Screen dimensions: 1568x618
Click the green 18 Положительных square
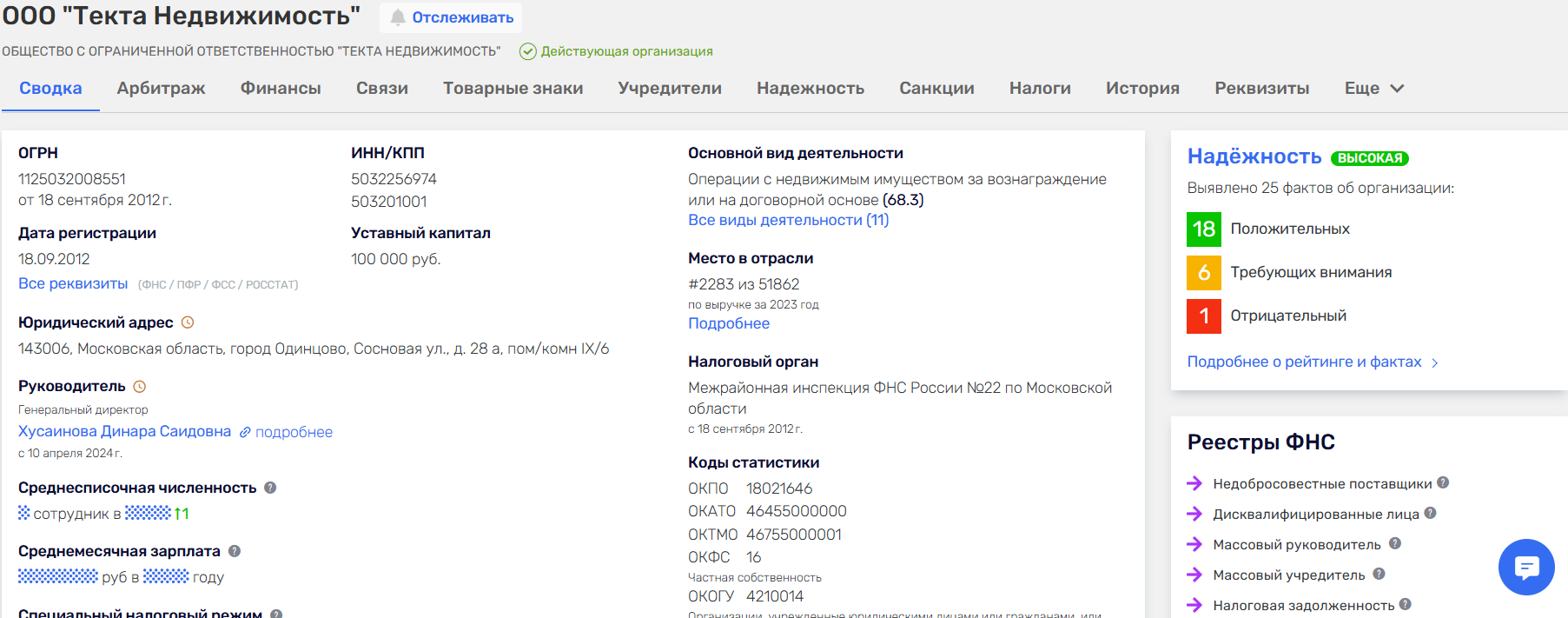tap(1204, 229)
